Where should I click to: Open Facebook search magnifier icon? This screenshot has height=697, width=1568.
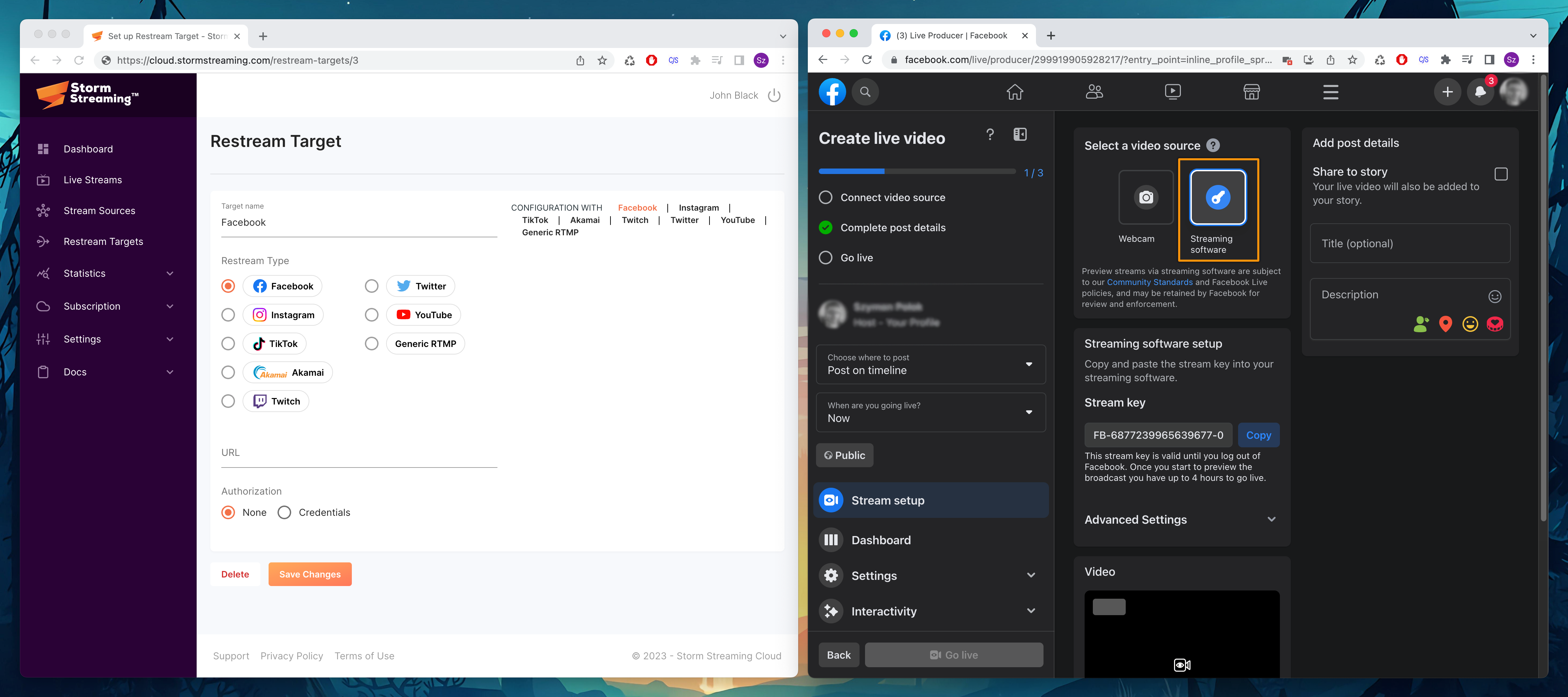pyautogui.click(x=865, y=92)
